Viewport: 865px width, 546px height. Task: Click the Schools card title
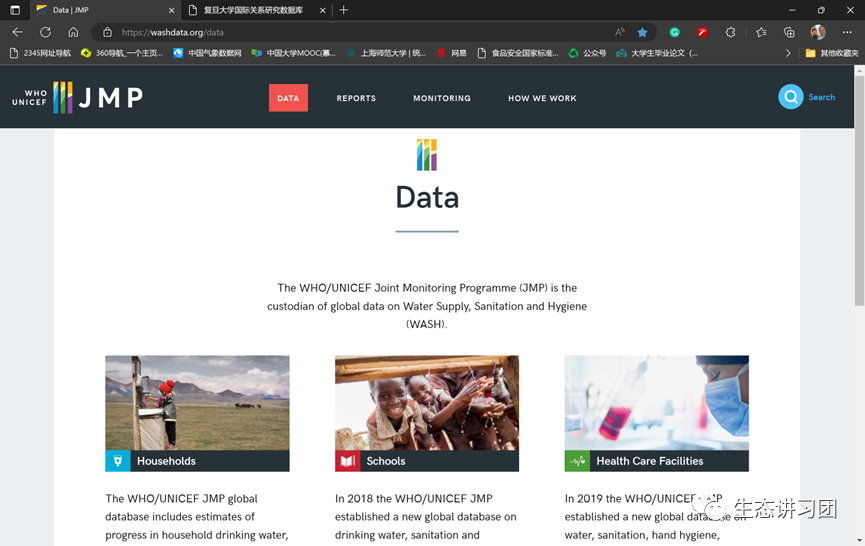386,461
